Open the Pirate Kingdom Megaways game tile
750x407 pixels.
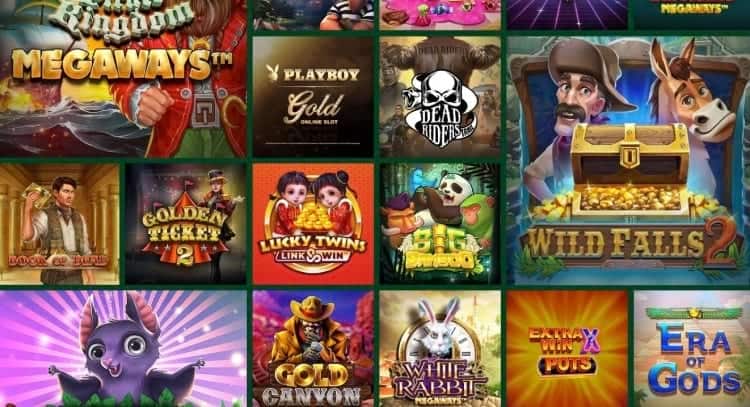pyautogui.click(x=123, y=78)
